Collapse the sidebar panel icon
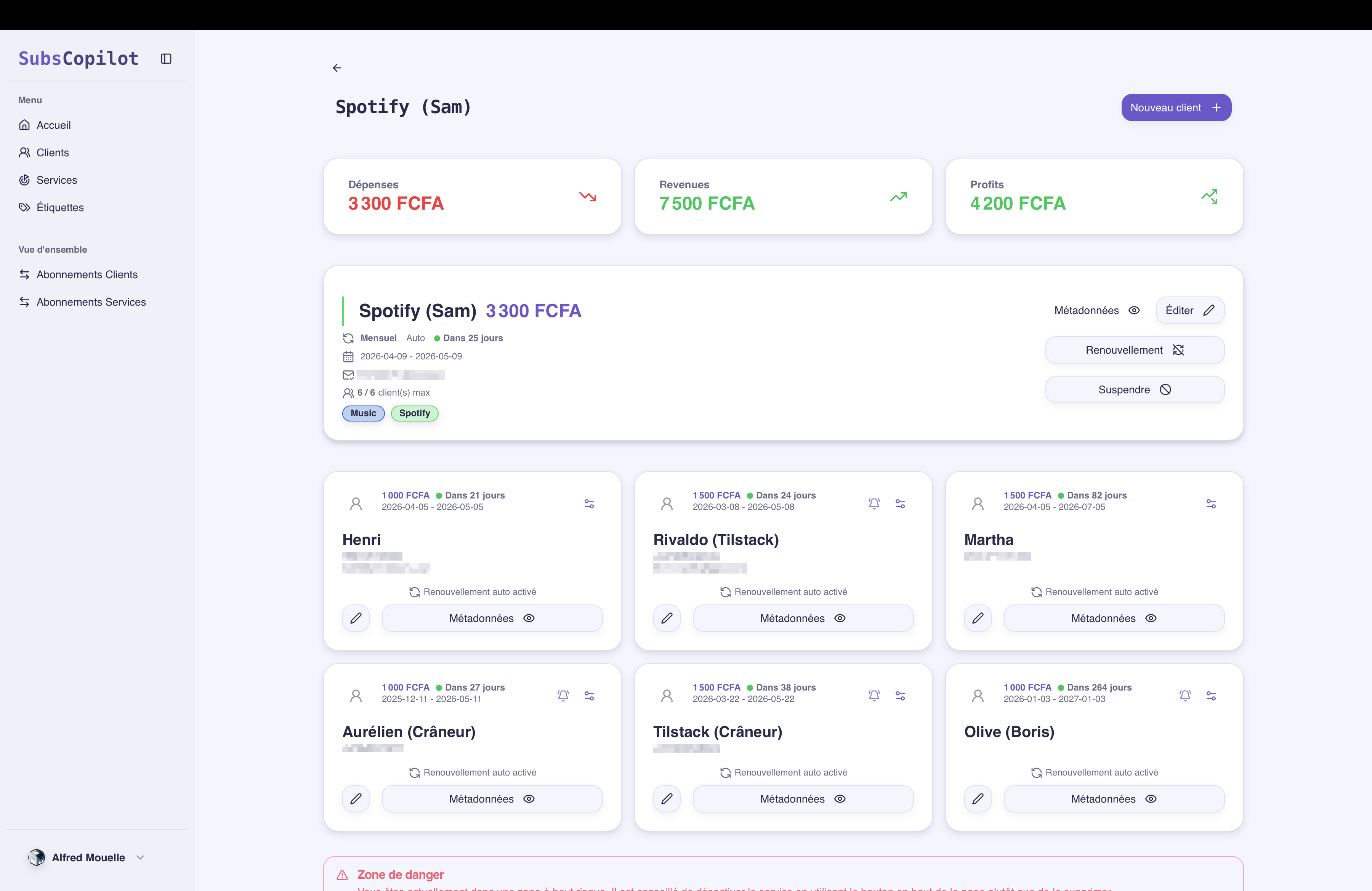The height and width of the screenshot is (891, 1372). click(x=166, y=59)
